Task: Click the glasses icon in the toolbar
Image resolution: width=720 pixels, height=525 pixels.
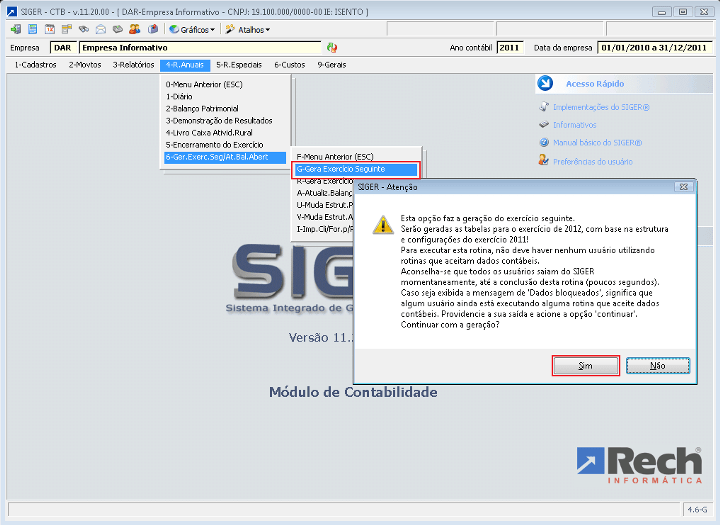Action: [84, 29]
